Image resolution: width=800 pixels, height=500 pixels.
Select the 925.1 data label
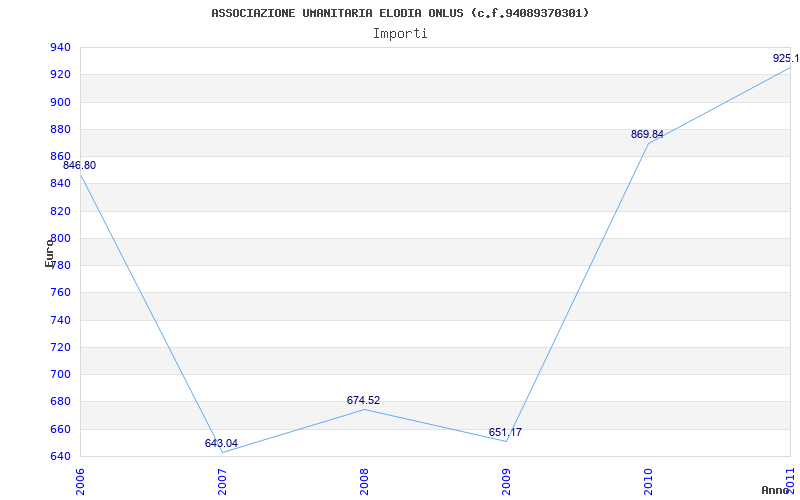[786, 59]
